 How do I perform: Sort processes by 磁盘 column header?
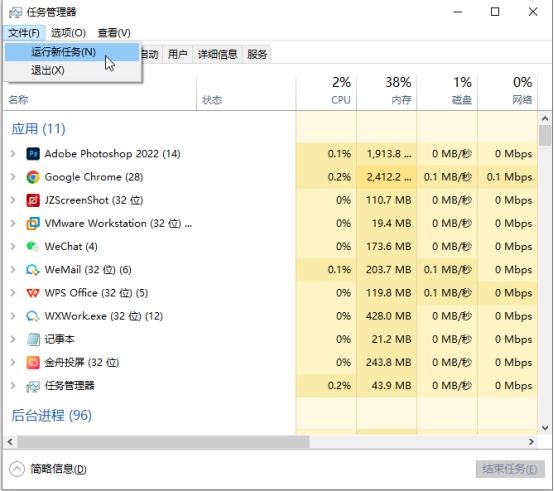(x=447, y=92)
